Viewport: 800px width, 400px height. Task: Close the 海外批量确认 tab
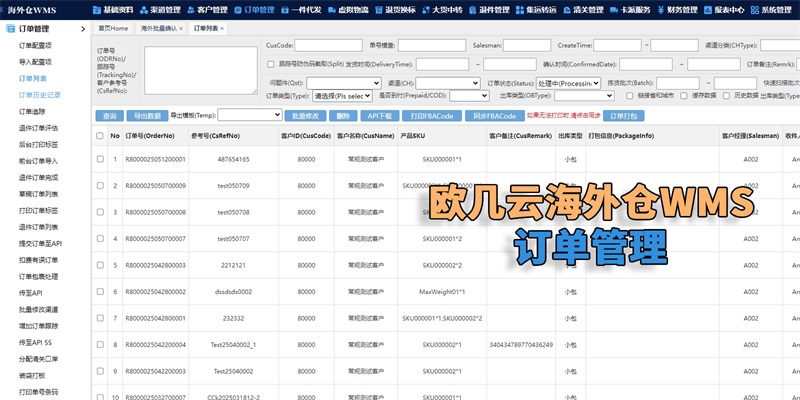[181, 29]
